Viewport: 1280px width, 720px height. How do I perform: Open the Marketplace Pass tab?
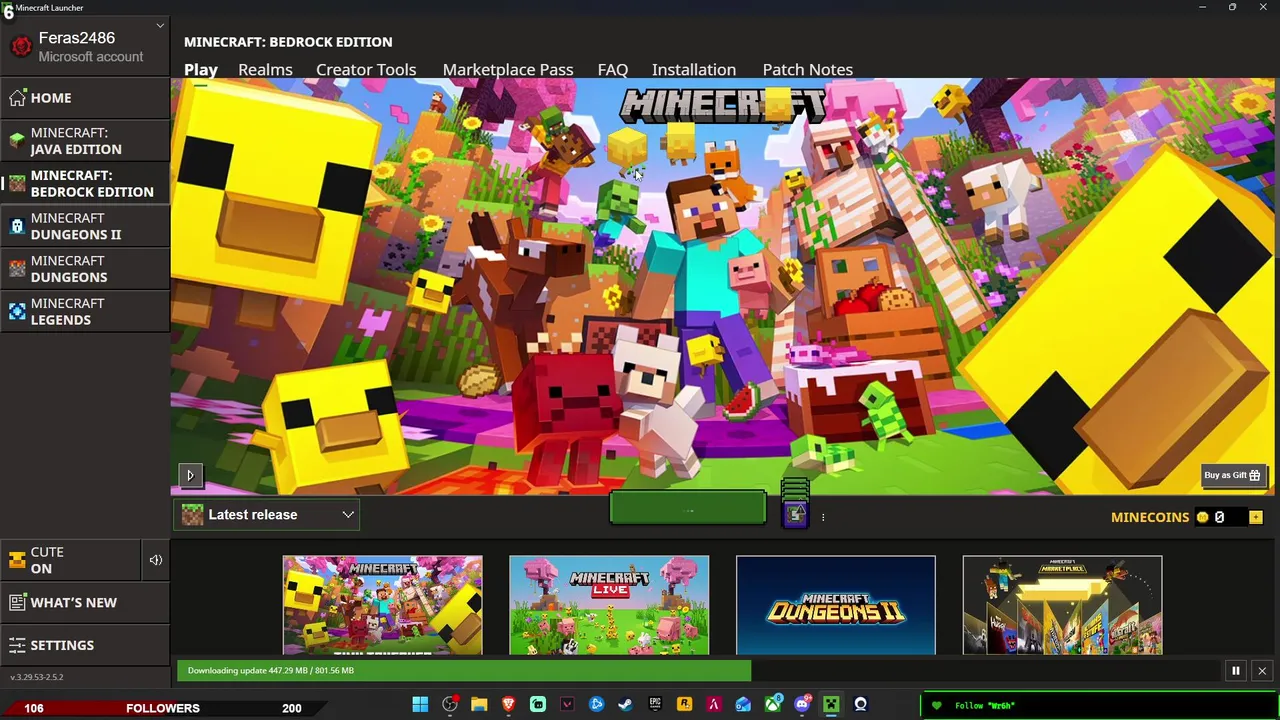point(508,69)
